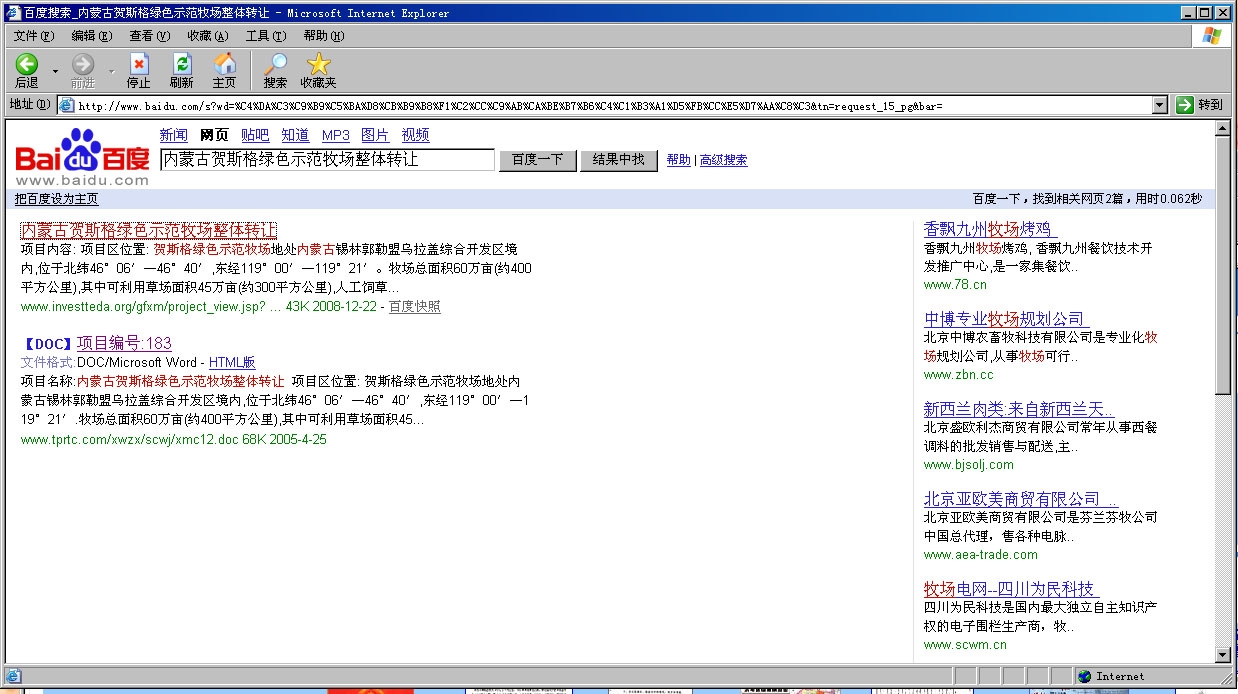Click the 帮助 link beside search buttons

point(678,160)
